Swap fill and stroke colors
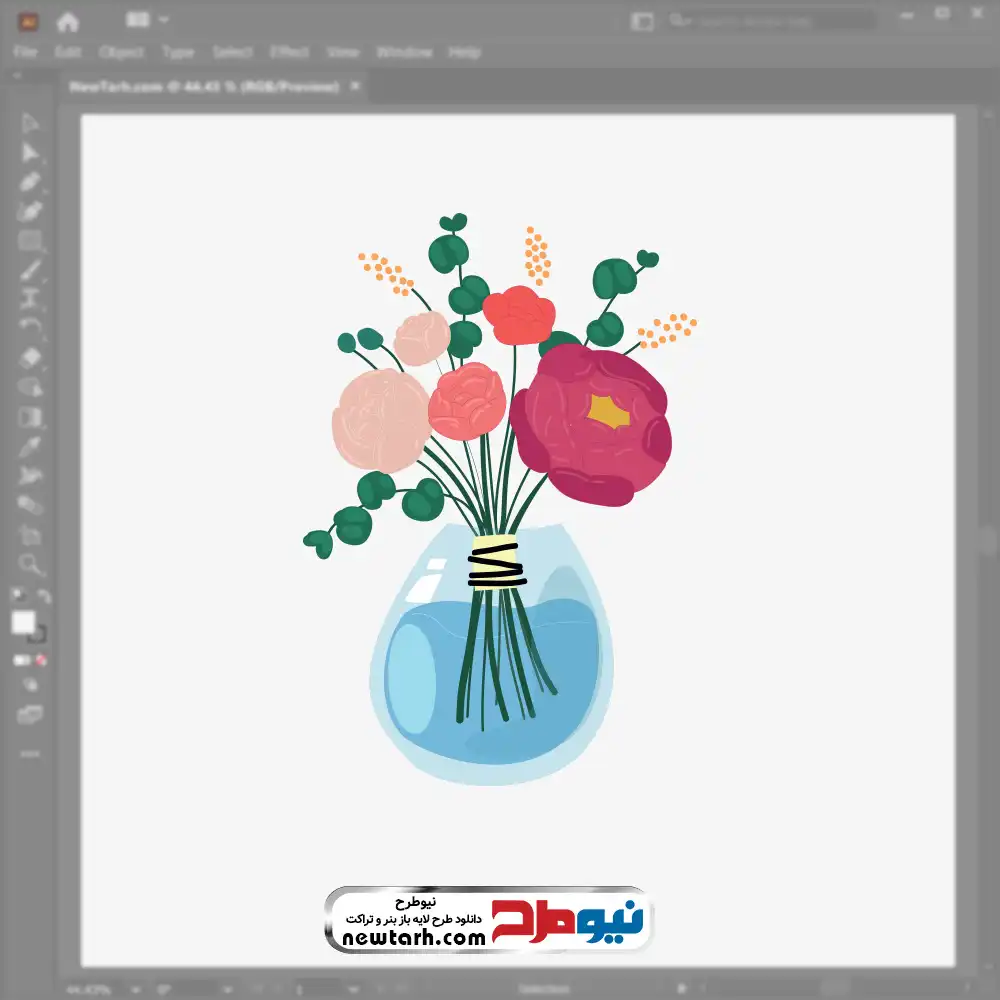Screen dimensions: 1000x1000 (44, 597)
